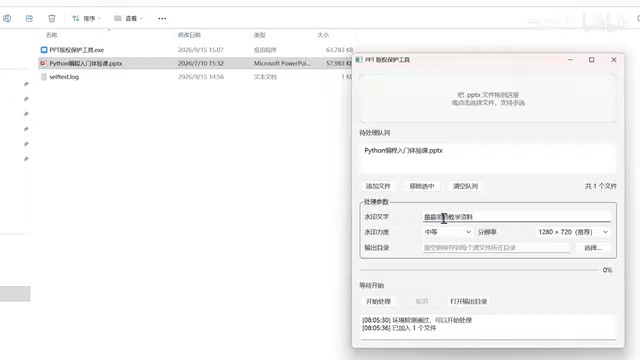Click the .pptx drag-and-drop zone
The width and height of the screenshot is (640, 360).
pos(488,98)
